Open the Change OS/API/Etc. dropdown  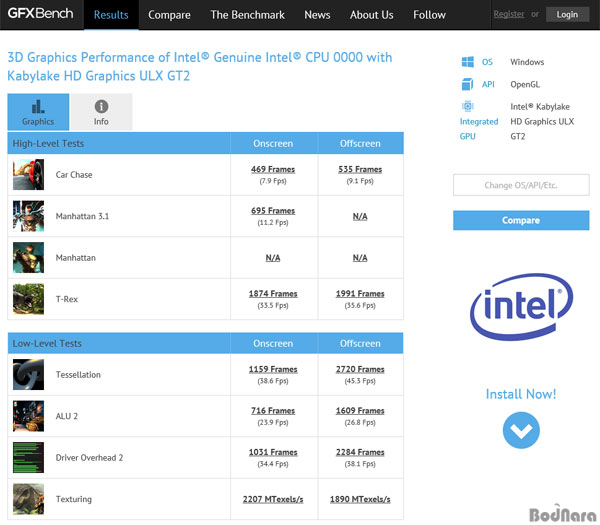(x=521, y=185)
